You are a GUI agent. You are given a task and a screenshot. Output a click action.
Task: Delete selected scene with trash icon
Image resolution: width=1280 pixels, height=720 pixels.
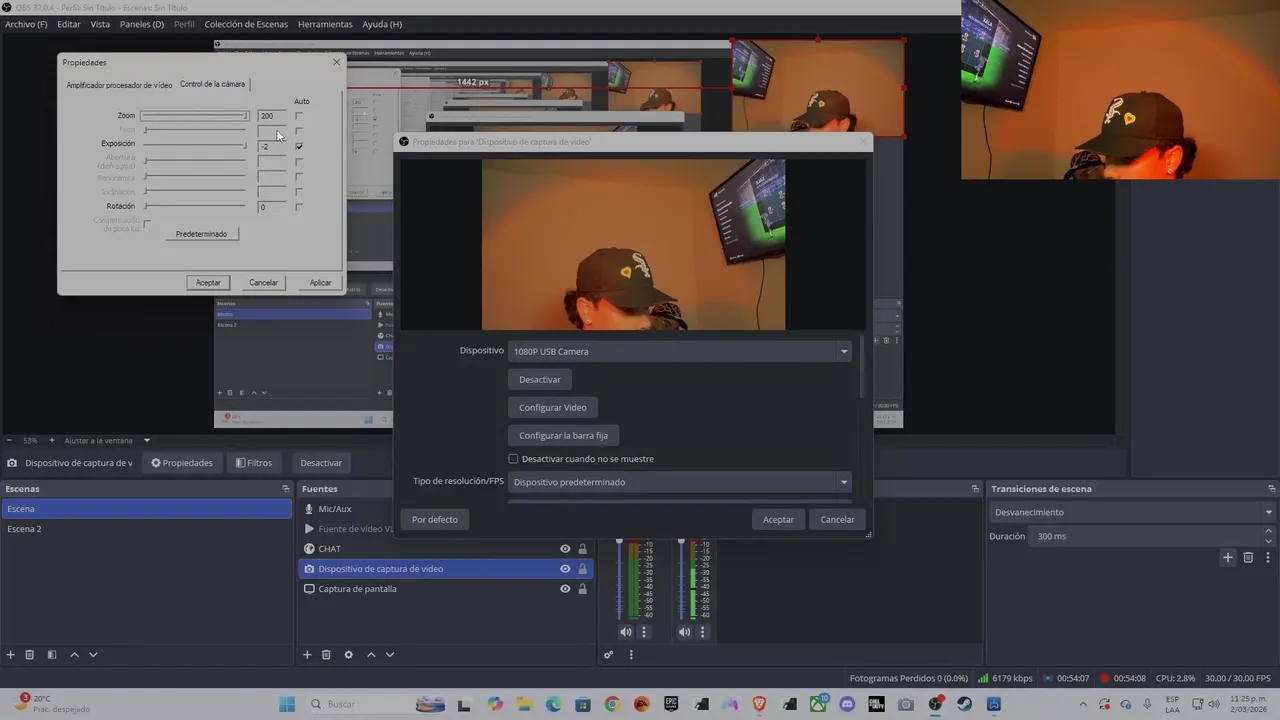pyautogui.click(x=30, y=655)
